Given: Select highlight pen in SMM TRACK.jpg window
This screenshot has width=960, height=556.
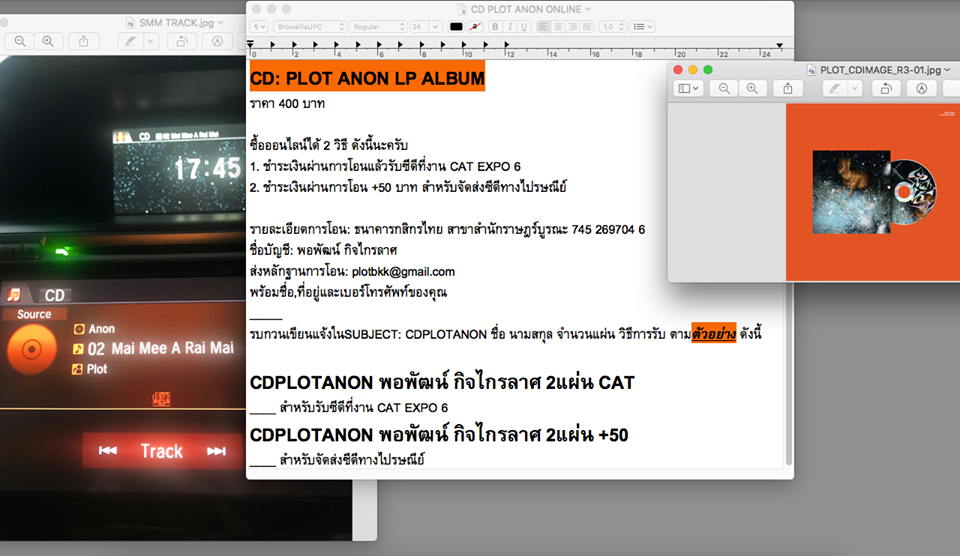Looking at the screenshot, I should [131, 41].
